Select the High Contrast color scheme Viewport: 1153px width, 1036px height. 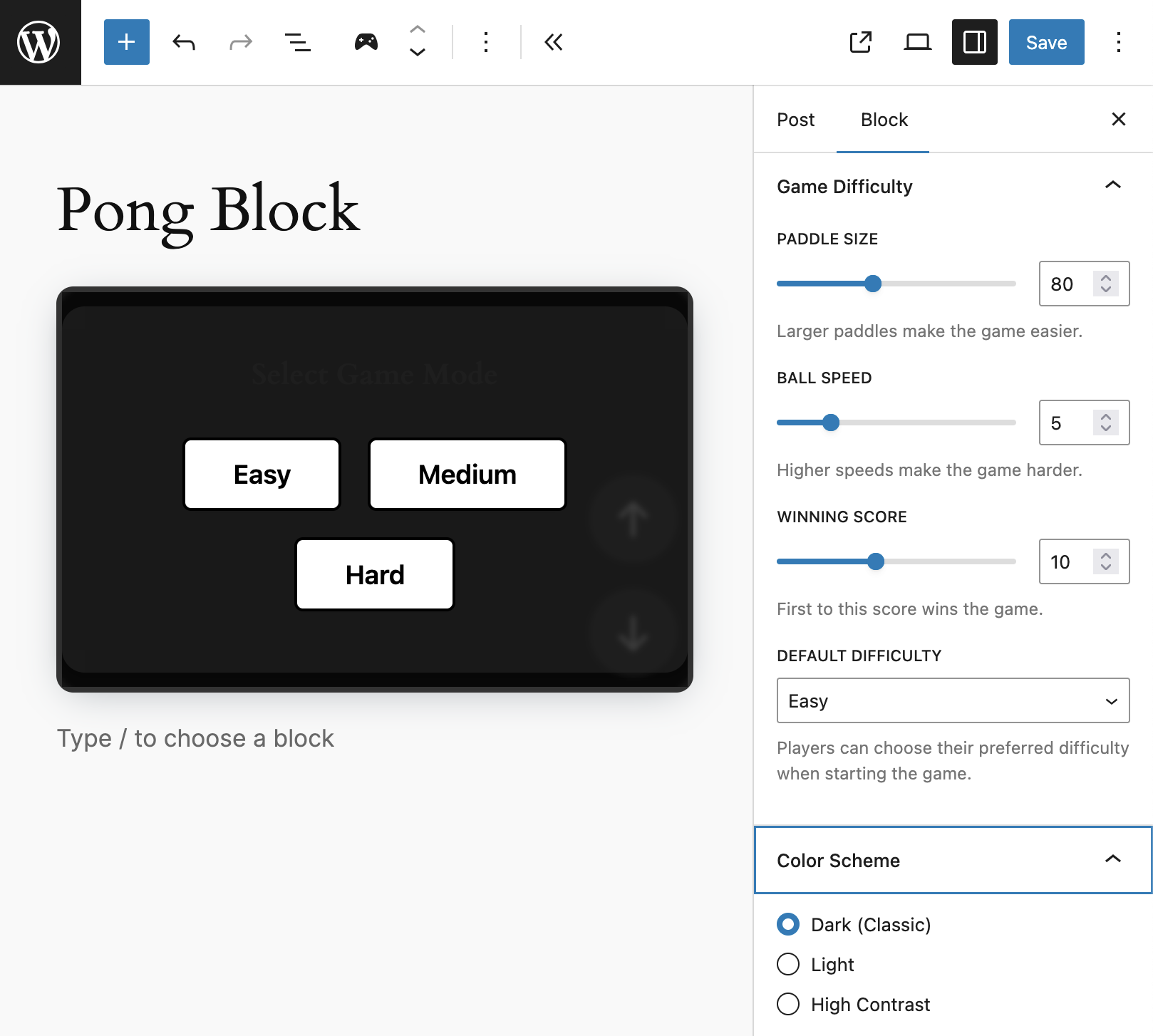pos(788,1004)
